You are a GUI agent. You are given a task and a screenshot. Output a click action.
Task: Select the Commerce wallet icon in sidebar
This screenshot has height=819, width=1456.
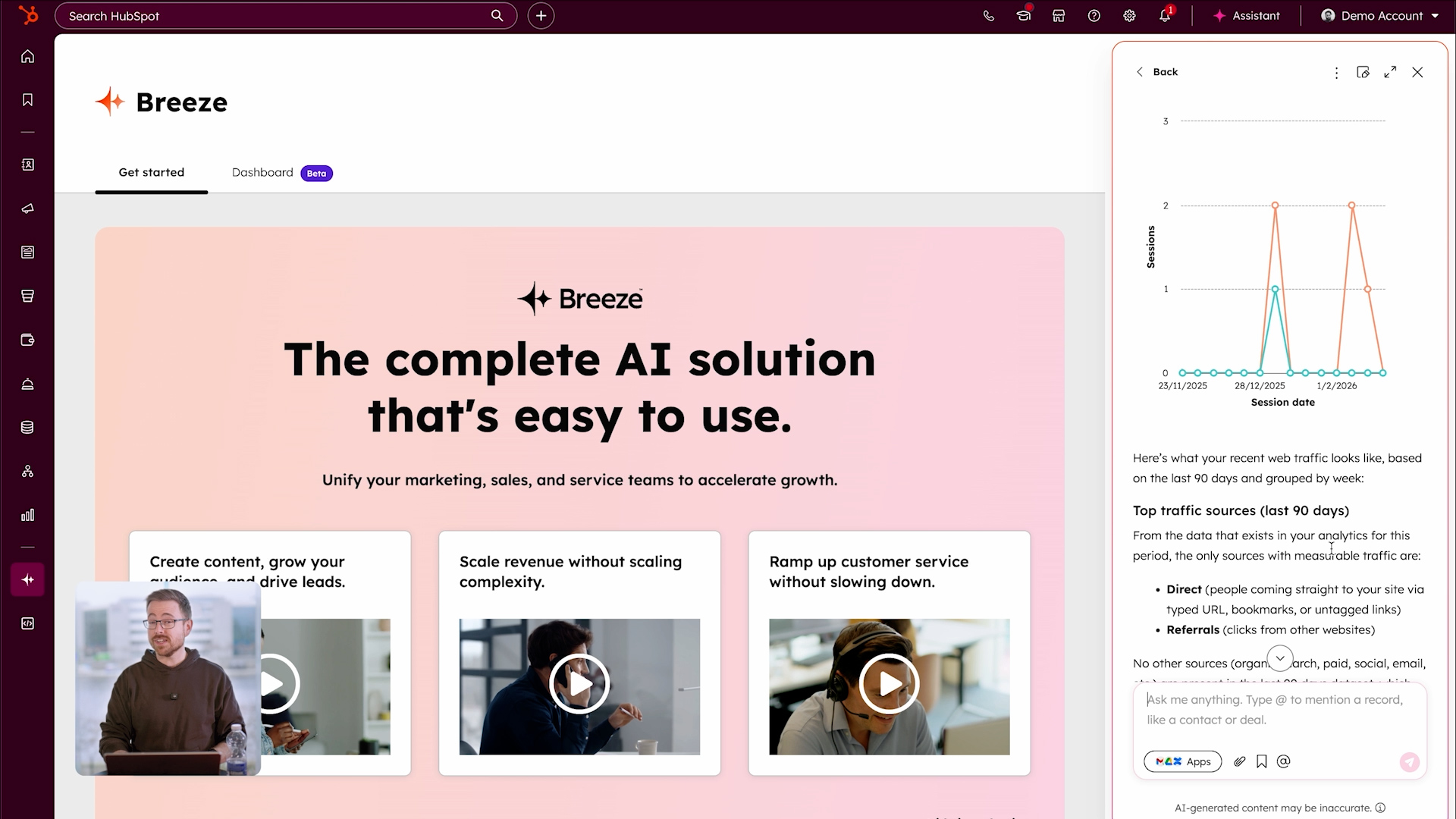point(27,340)
